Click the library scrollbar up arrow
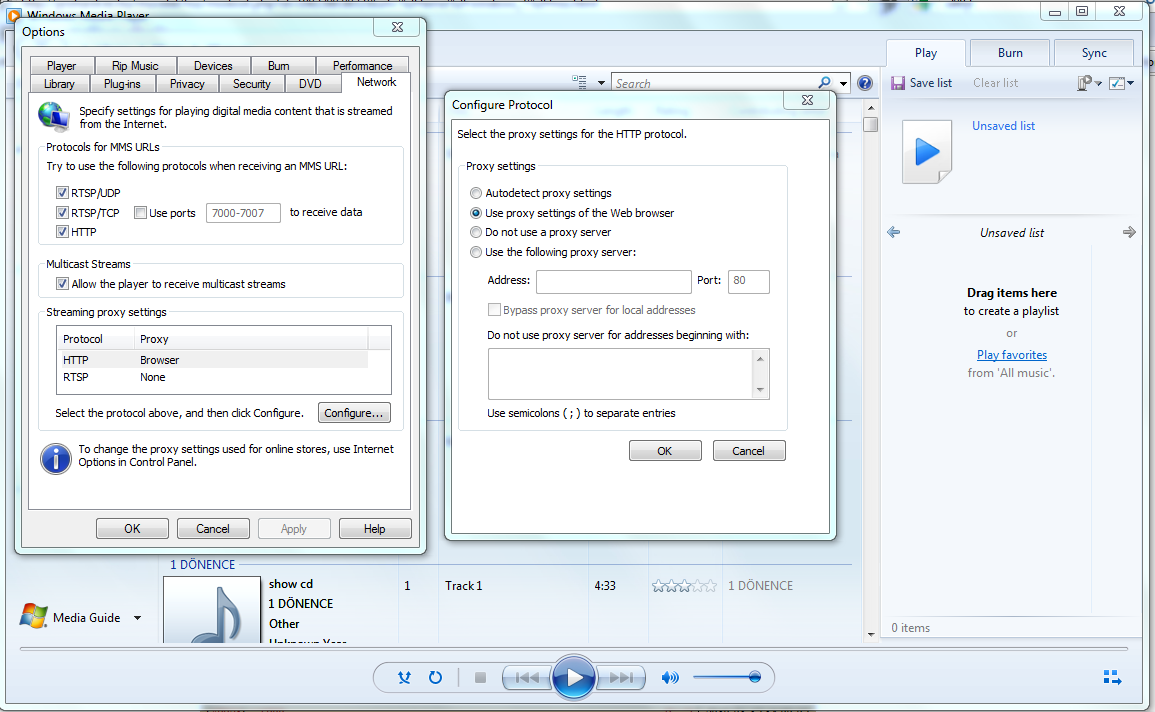 tap(871, 107)
